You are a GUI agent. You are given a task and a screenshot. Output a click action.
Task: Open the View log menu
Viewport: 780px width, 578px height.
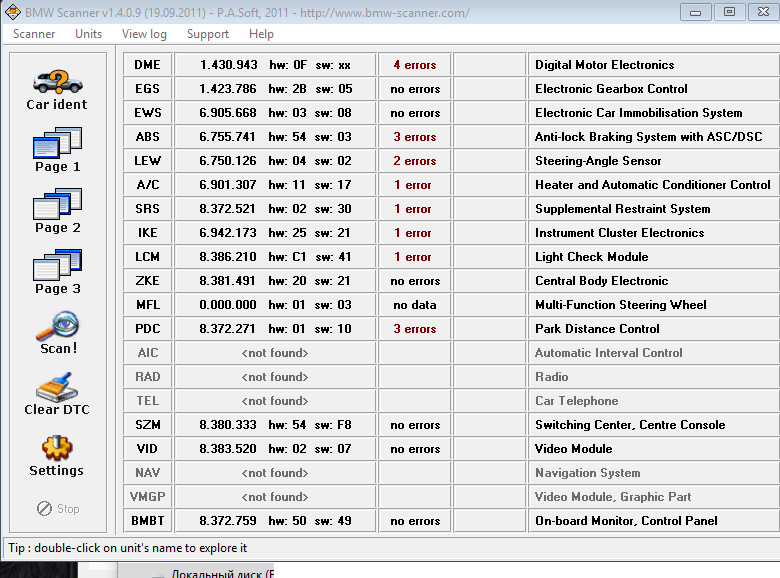pos(144,34)
